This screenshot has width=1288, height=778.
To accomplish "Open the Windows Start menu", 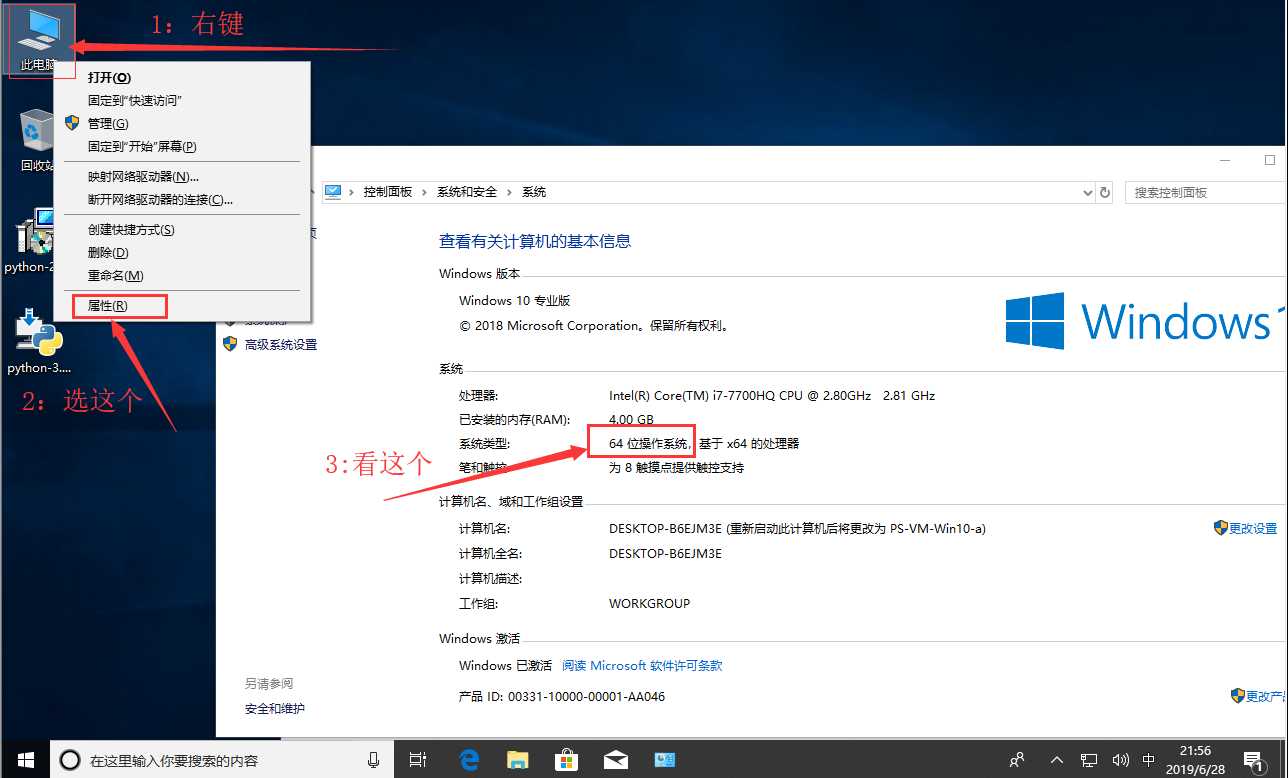I will (x=24, y=759).
